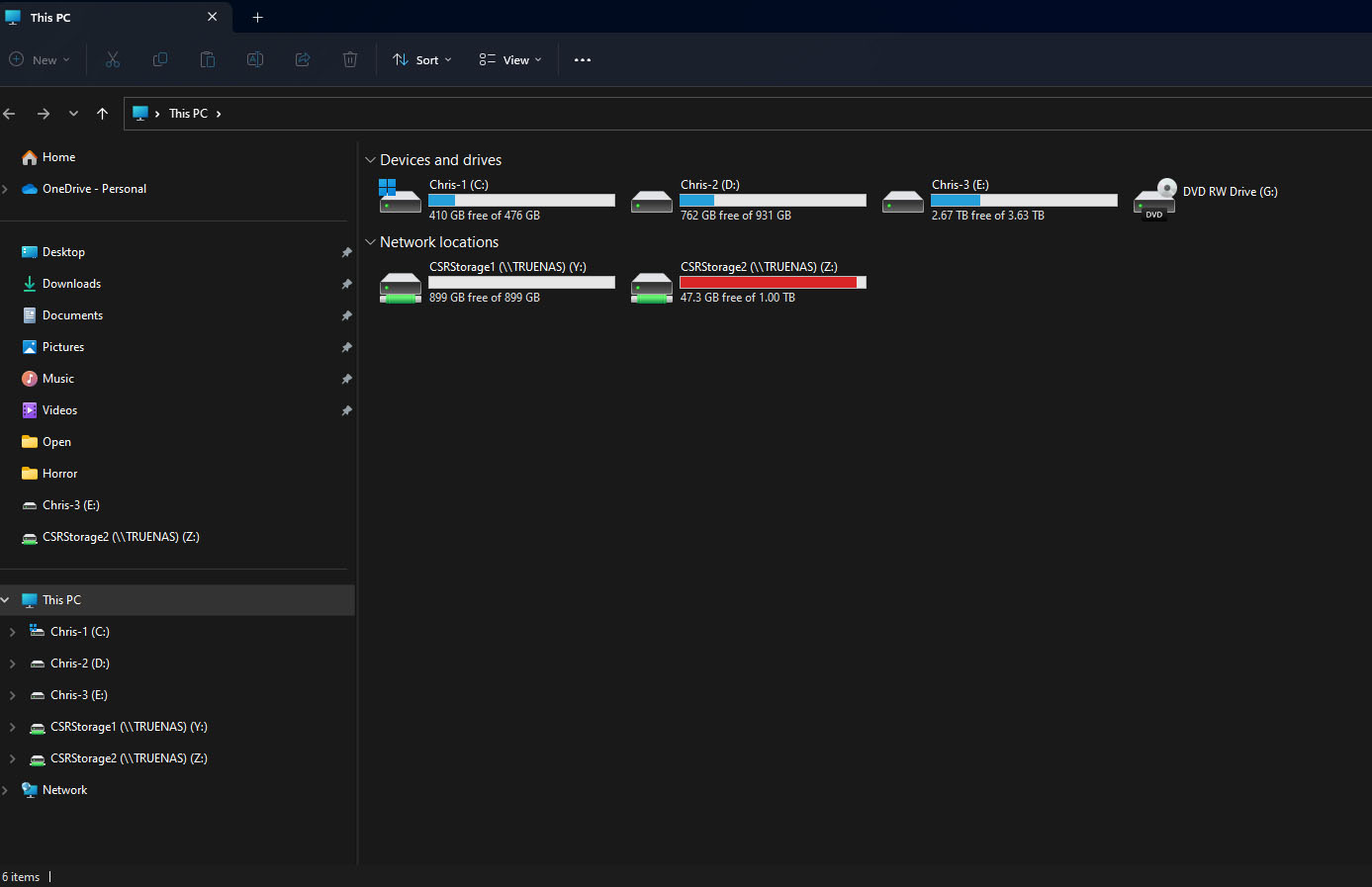Select the DVD RW Drive (G:) icon
Image resolution: width=1372 pixels, height=887 pixels.
coord(1154,199)
